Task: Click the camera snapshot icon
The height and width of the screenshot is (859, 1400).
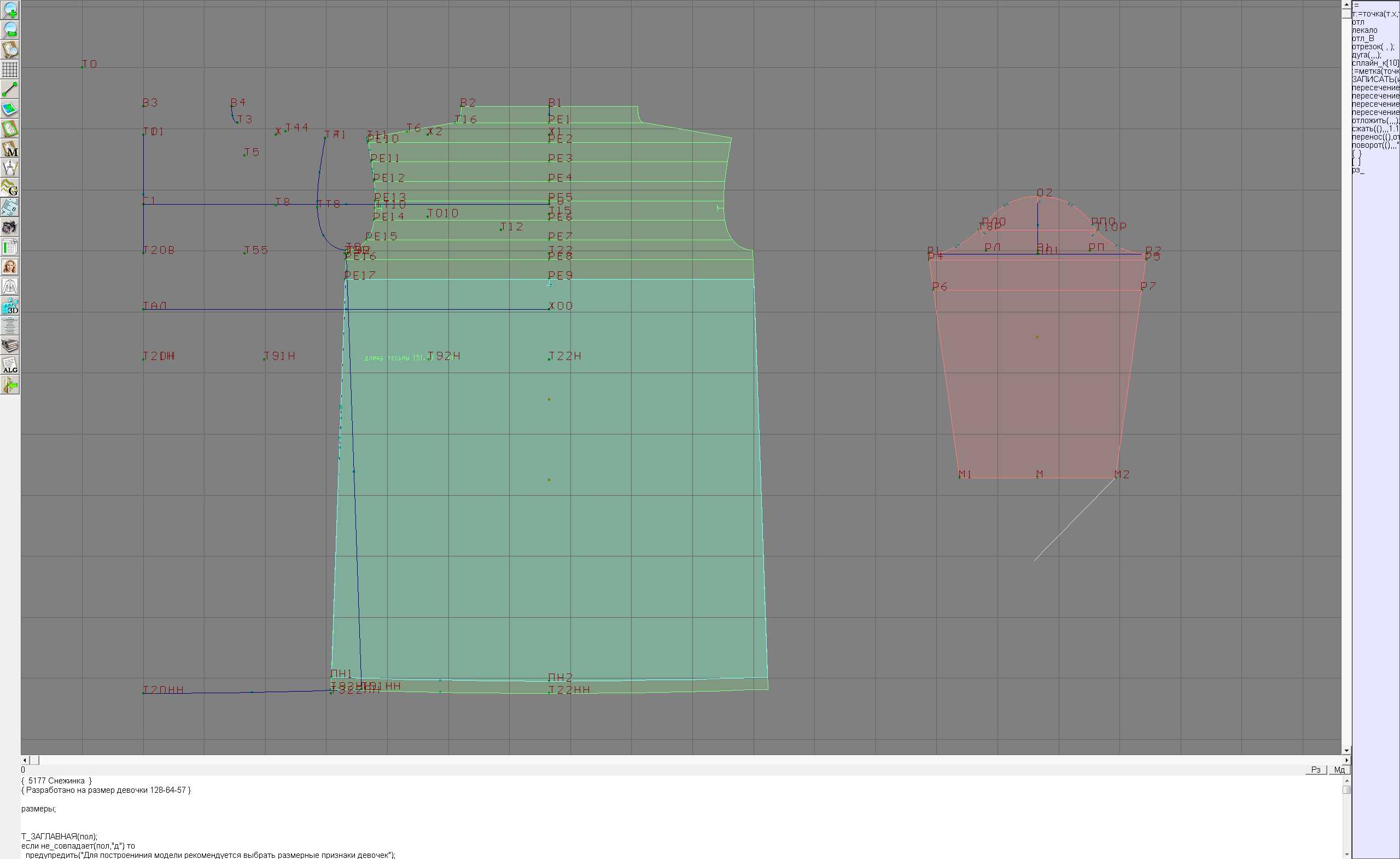Action: point(10,228)
